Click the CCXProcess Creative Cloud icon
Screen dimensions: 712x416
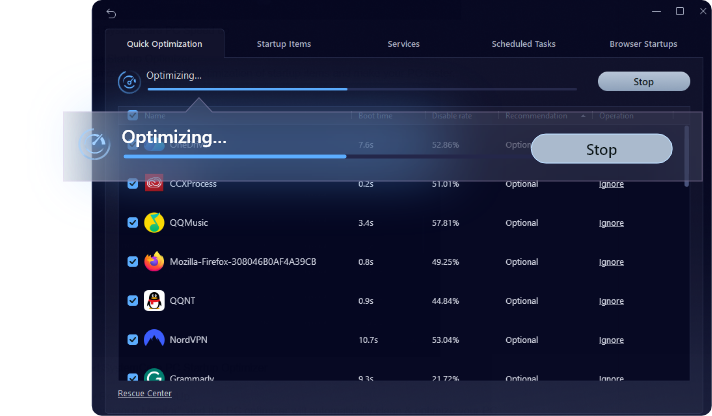pos(154,184)
